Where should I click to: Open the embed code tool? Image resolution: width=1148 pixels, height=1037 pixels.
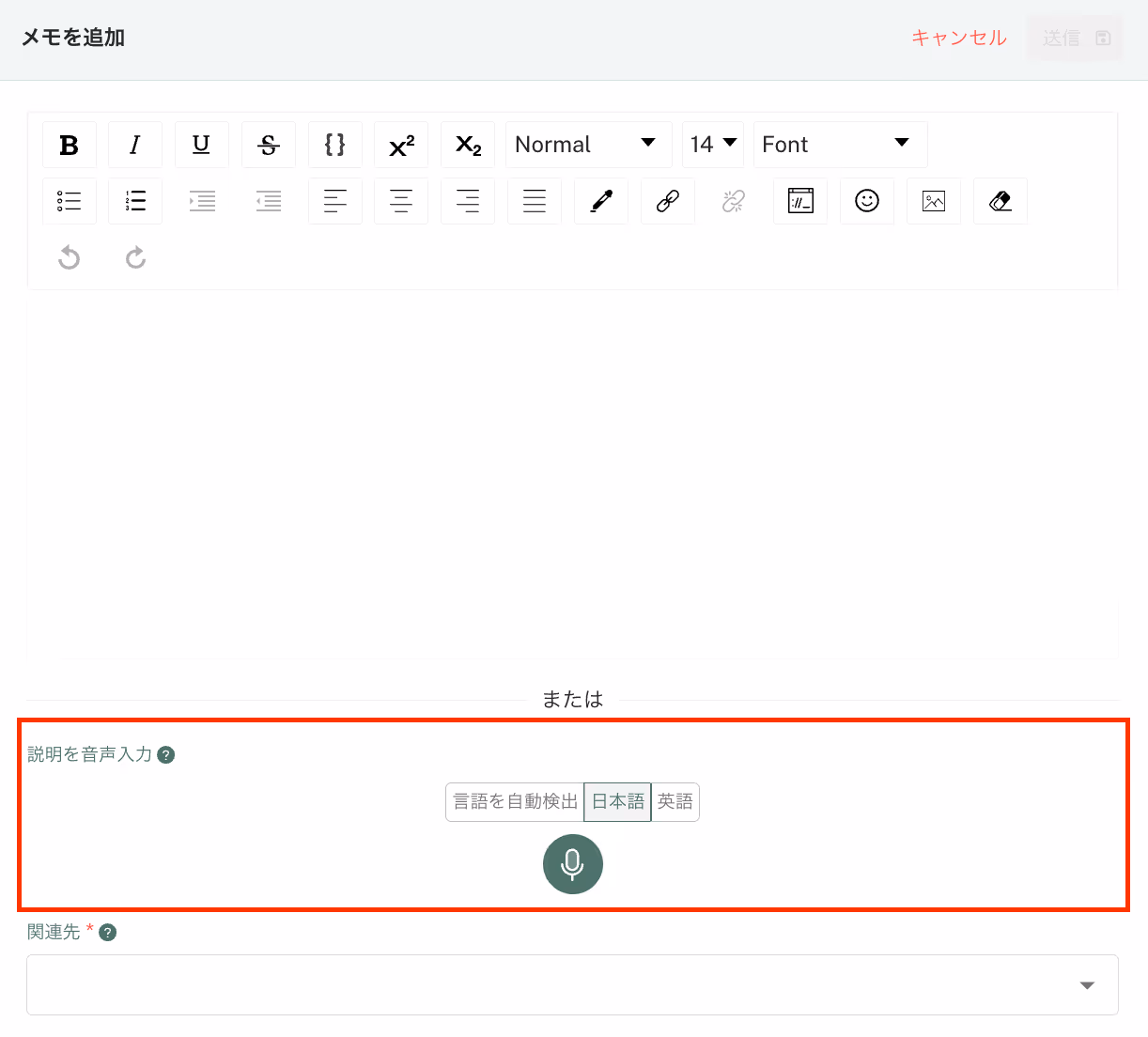800,201
